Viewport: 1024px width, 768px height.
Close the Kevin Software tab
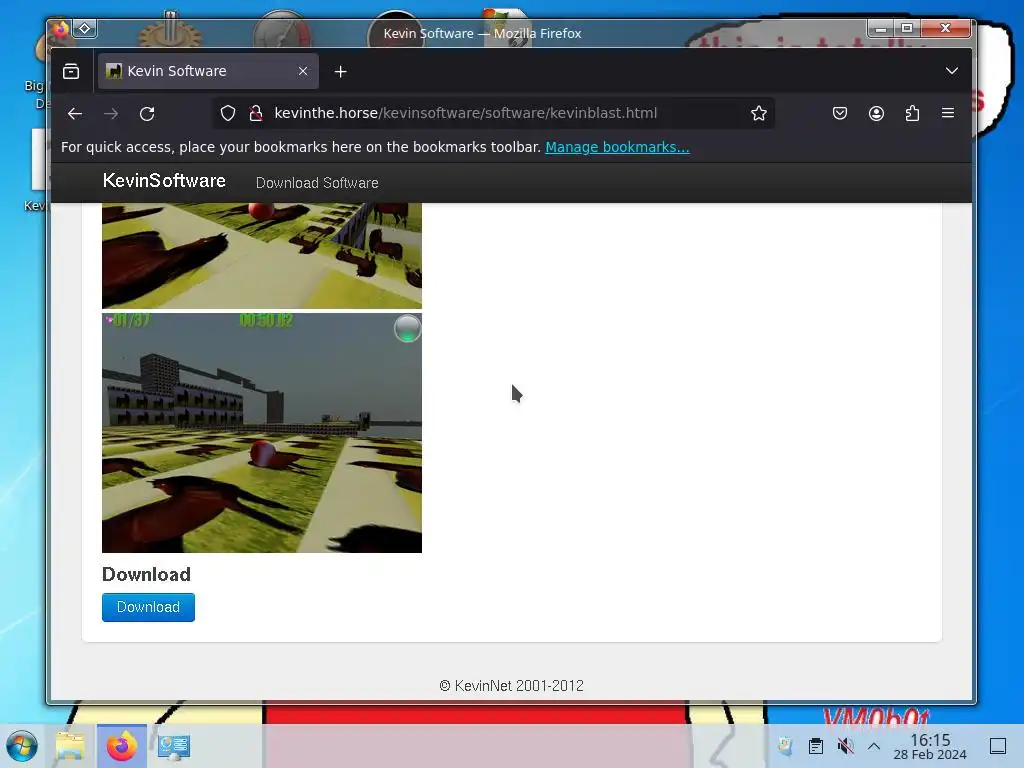tap(303, 71)
